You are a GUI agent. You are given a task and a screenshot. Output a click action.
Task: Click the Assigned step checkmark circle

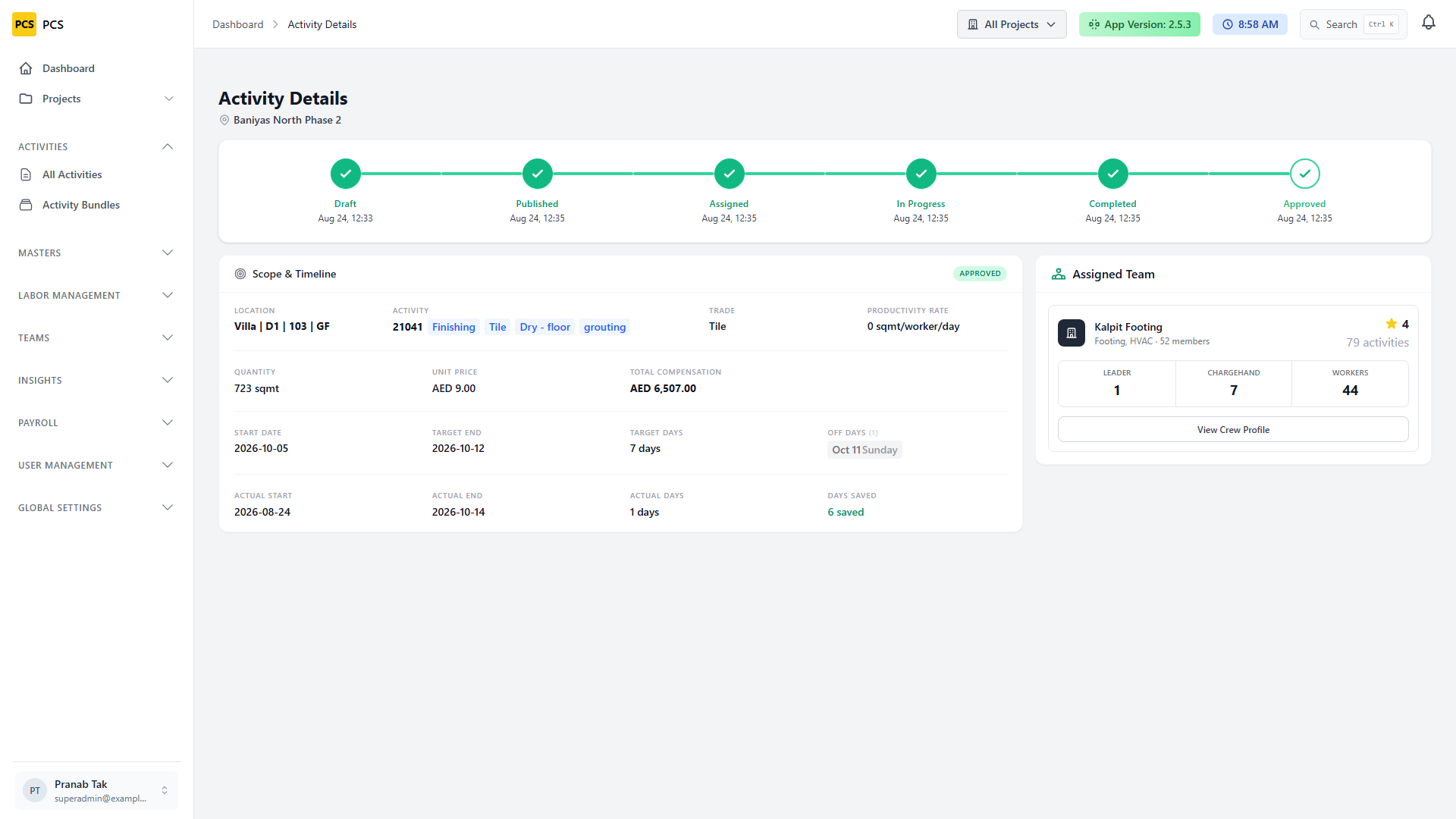pos(729,174)
